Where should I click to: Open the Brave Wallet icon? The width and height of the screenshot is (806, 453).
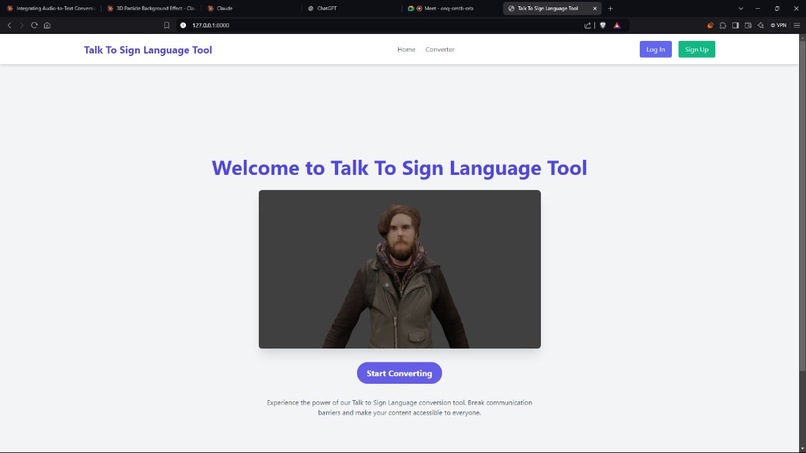point(748,25)
